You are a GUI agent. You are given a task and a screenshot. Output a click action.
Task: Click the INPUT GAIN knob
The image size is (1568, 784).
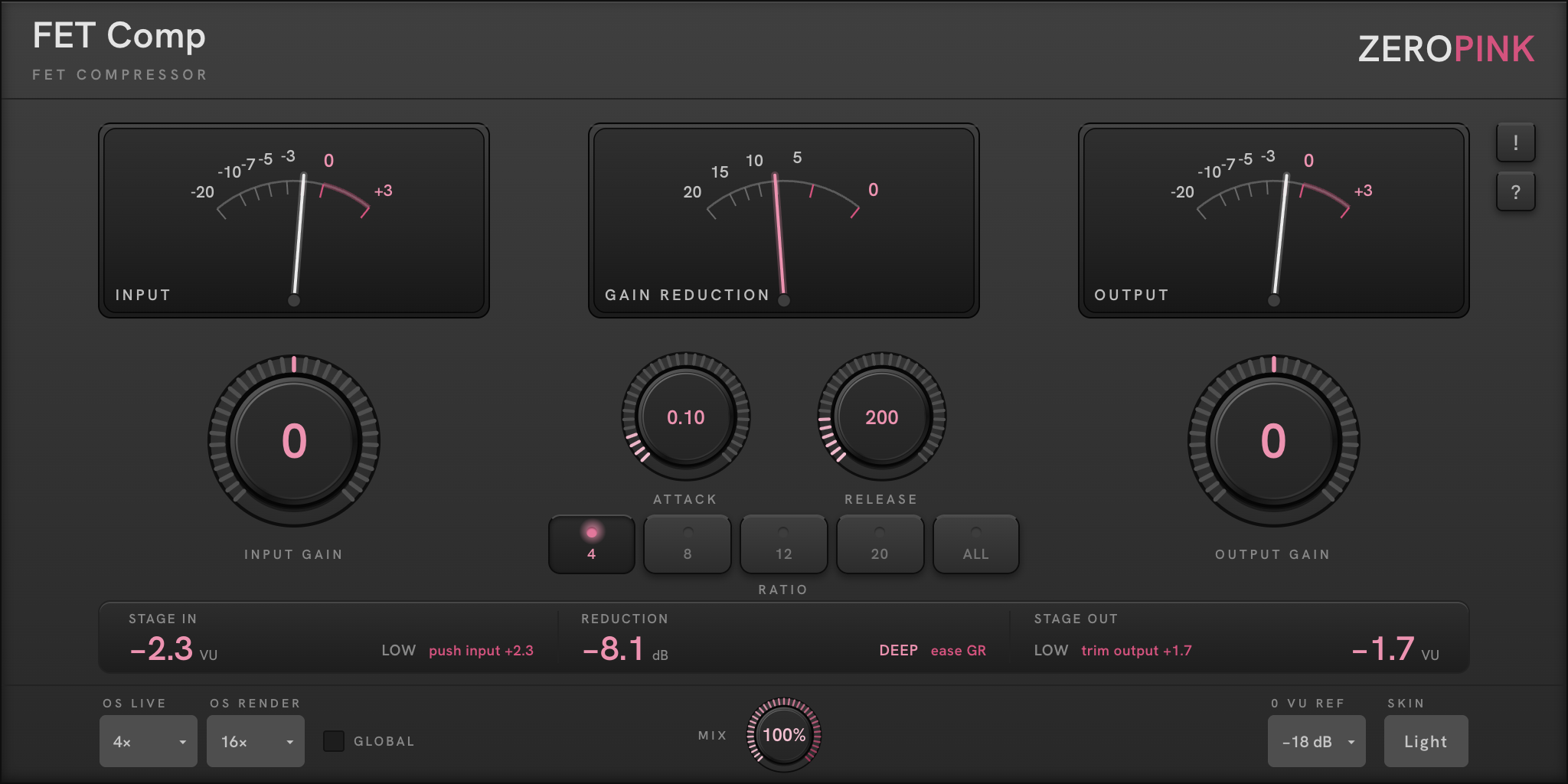(x=294, y=441)
